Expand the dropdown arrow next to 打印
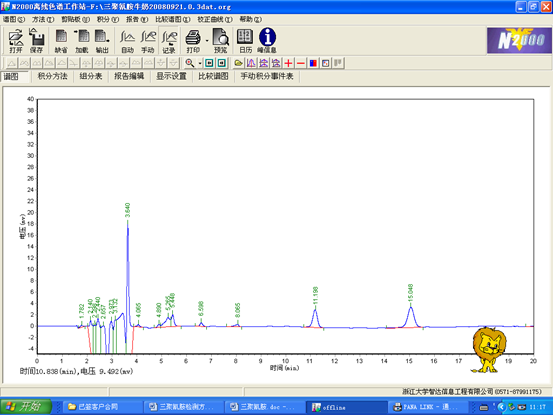 pos(207,41)
